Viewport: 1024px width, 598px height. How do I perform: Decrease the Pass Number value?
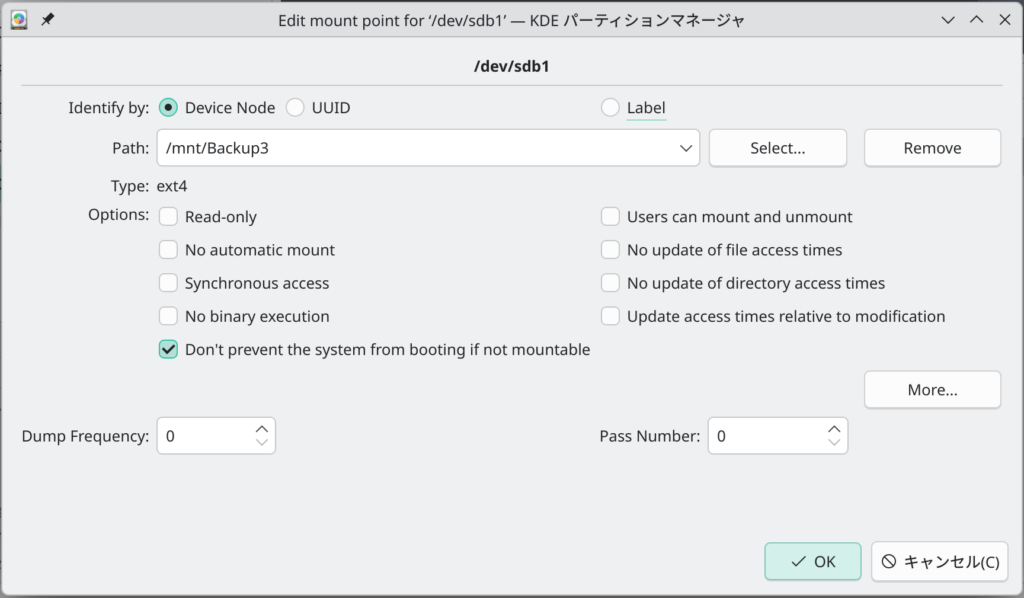834,443
